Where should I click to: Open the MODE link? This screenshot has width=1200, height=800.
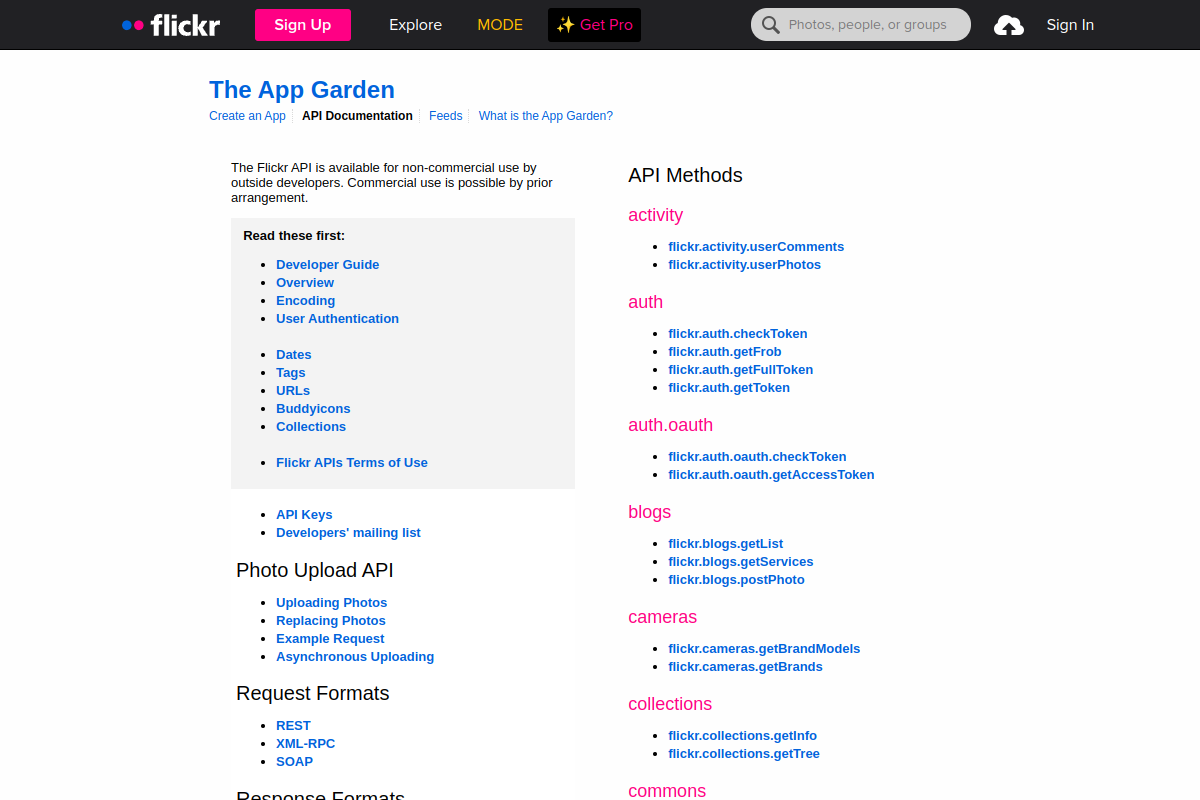pyautogui.click(x=500, y=25)
